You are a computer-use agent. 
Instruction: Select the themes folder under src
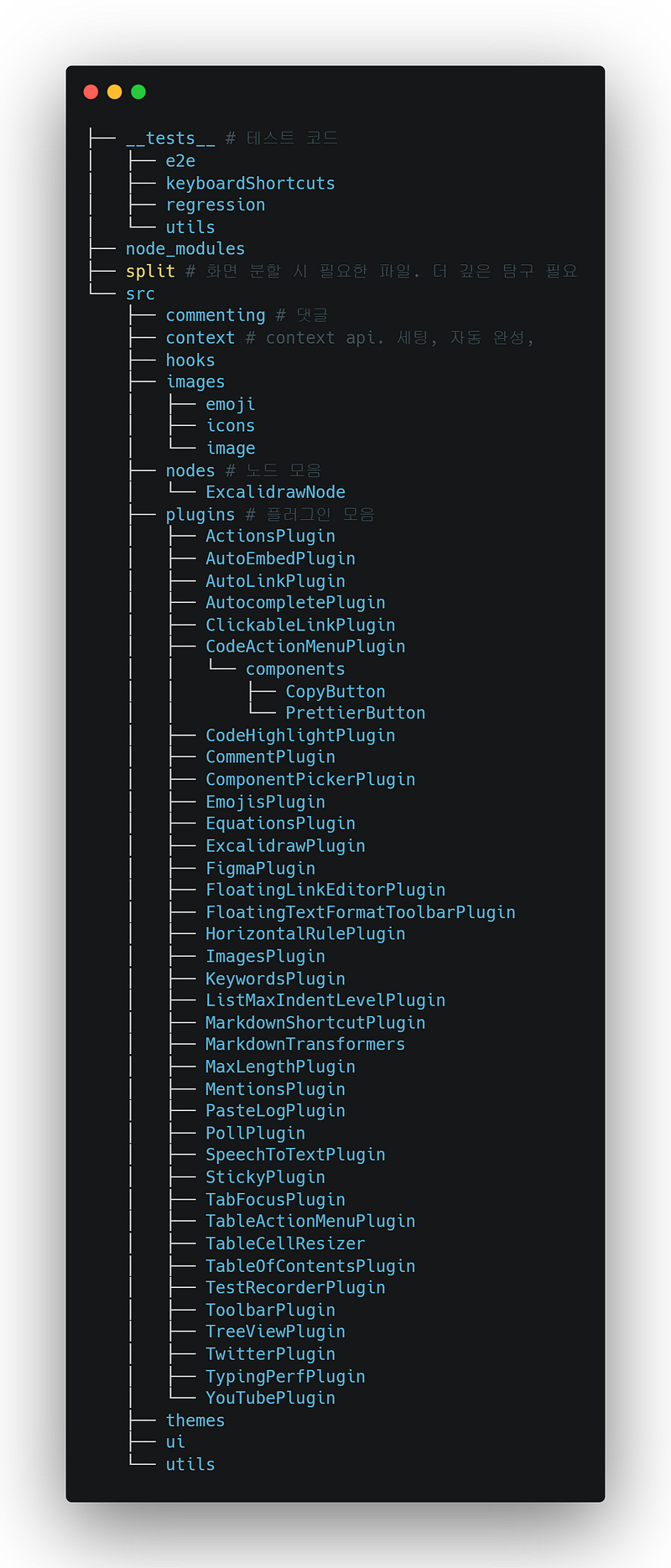195,1420
